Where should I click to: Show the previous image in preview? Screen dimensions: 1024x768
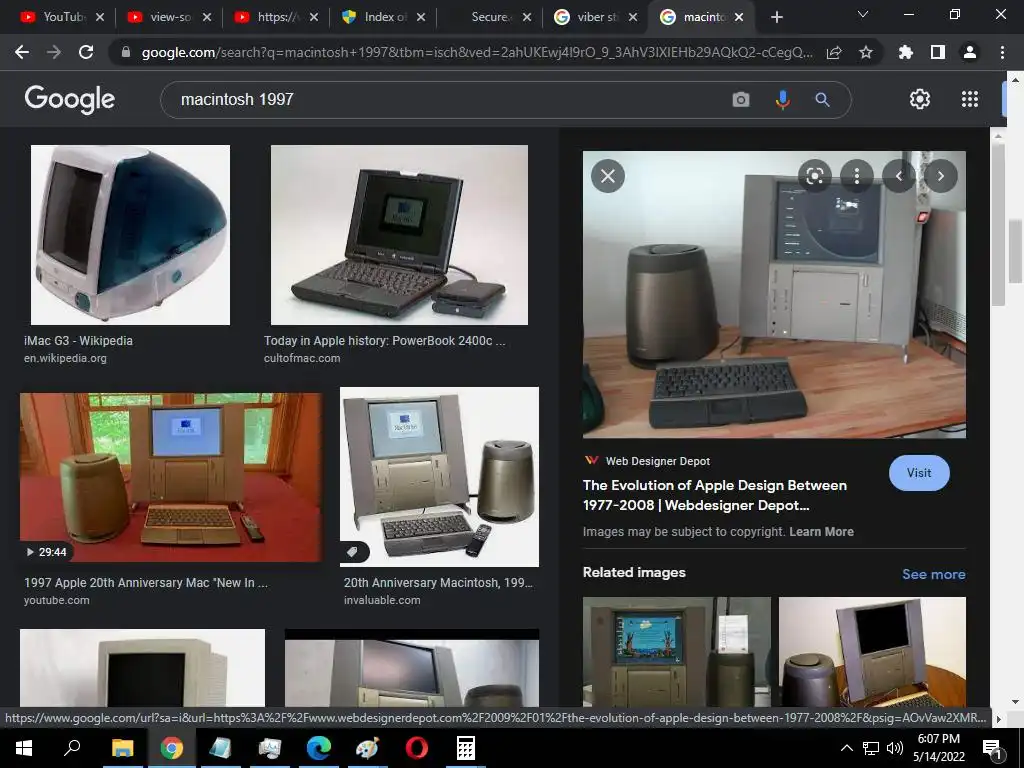[x=899, y=176]
